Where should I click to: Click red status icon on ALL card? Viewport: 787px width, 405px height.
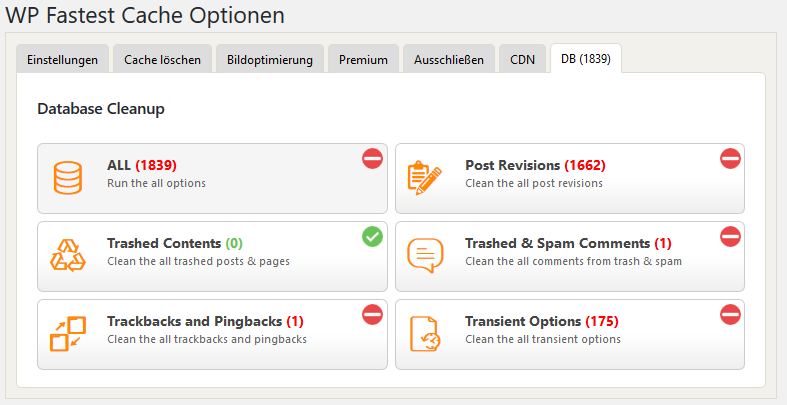point(372,158)
